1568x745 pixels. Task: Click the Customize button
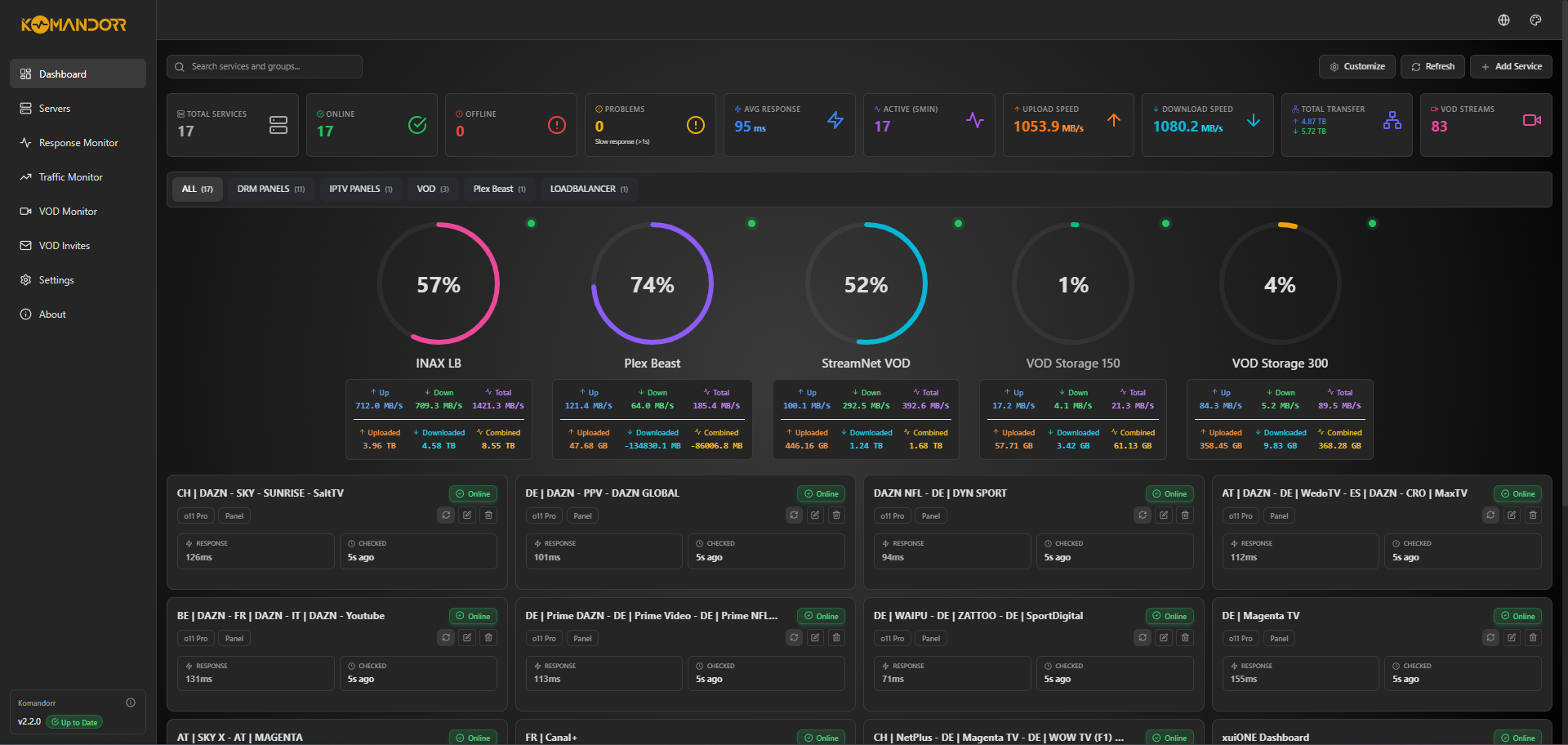[x=1356, y=66]
